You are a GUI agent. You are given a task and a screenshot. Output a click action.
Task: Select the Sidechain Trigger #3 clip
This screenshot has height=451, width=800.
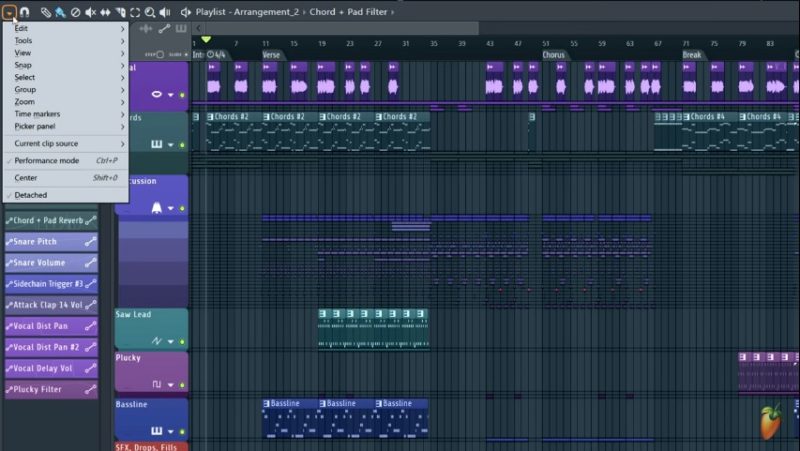(x=51, y=284)
